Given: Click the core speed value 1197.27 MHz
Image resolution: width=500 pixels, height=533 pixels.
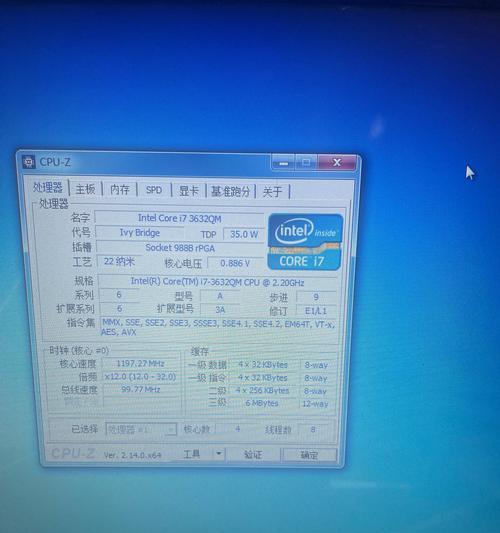Looking at the screenshot, I should [x=141, y=364].
